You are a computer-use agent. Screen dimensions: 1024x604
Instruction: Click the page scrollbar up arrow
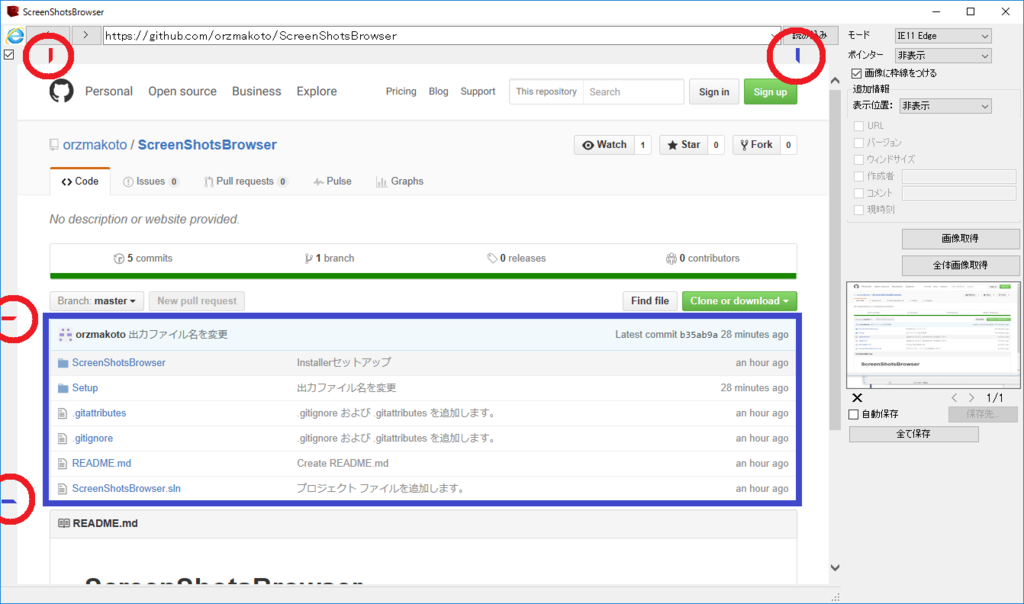point(835,81)
